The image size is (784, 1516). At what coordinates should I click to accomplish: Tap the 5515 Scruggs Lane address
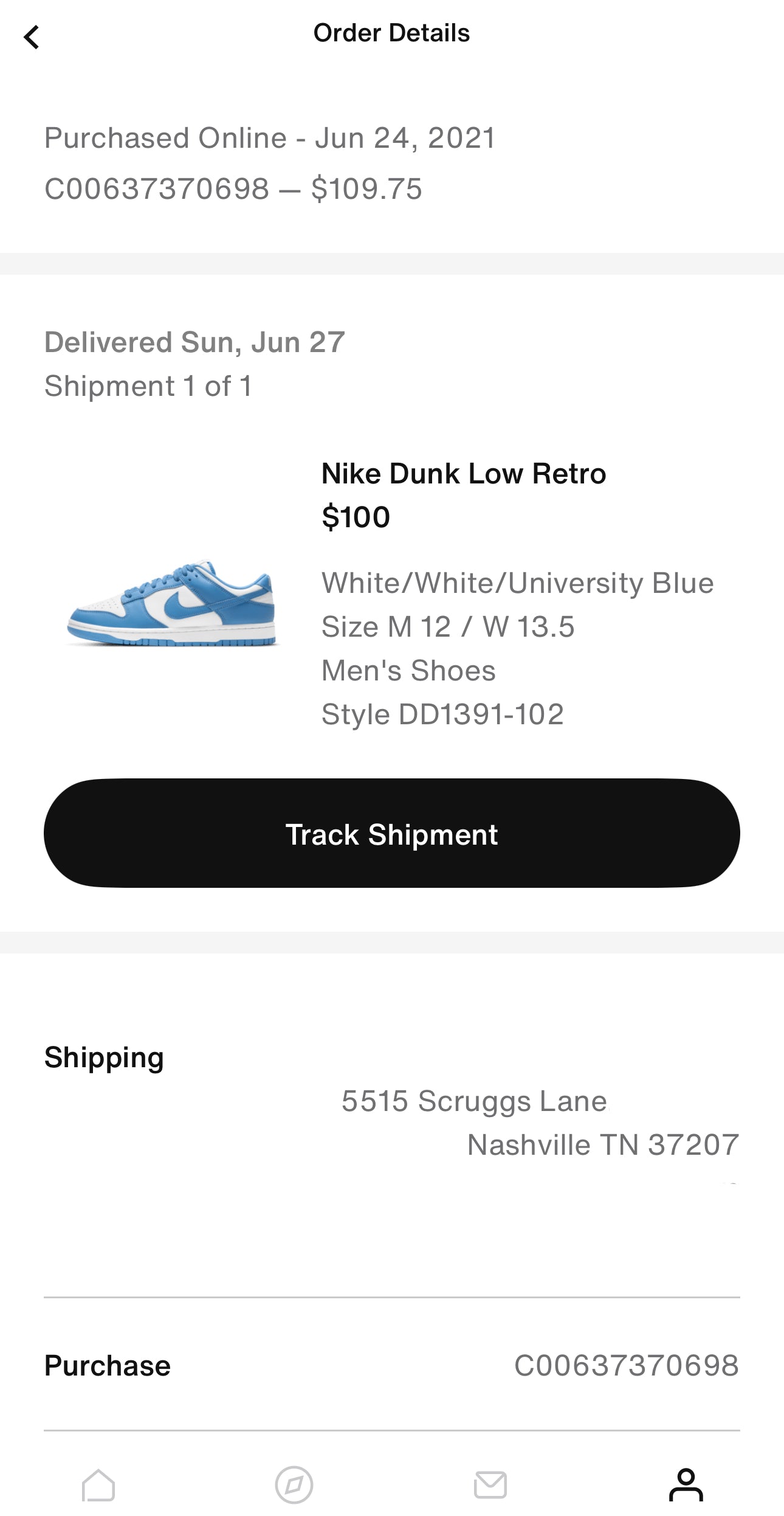(474, 1101)
